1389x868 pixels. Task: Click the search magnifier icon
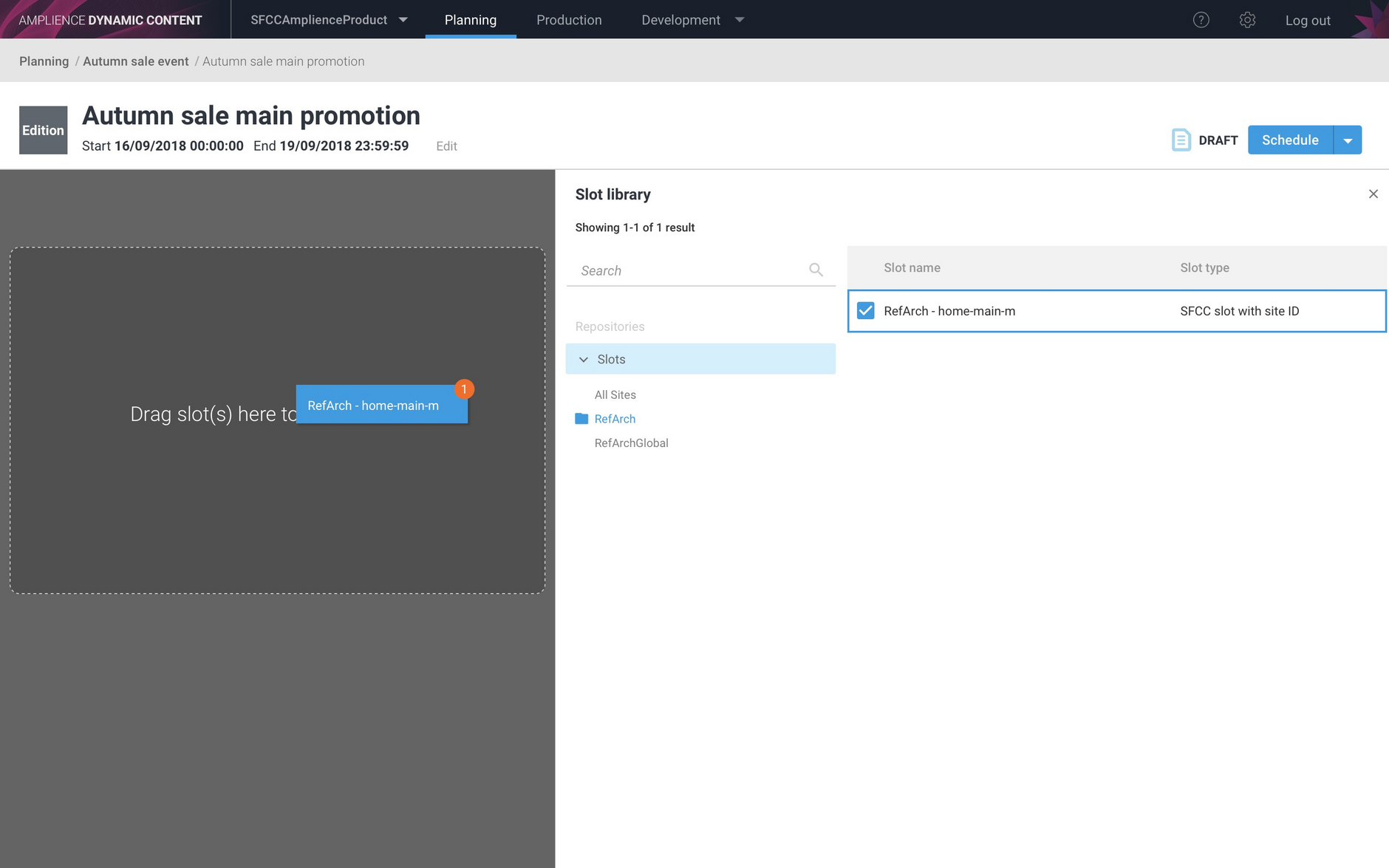[816, 270]
